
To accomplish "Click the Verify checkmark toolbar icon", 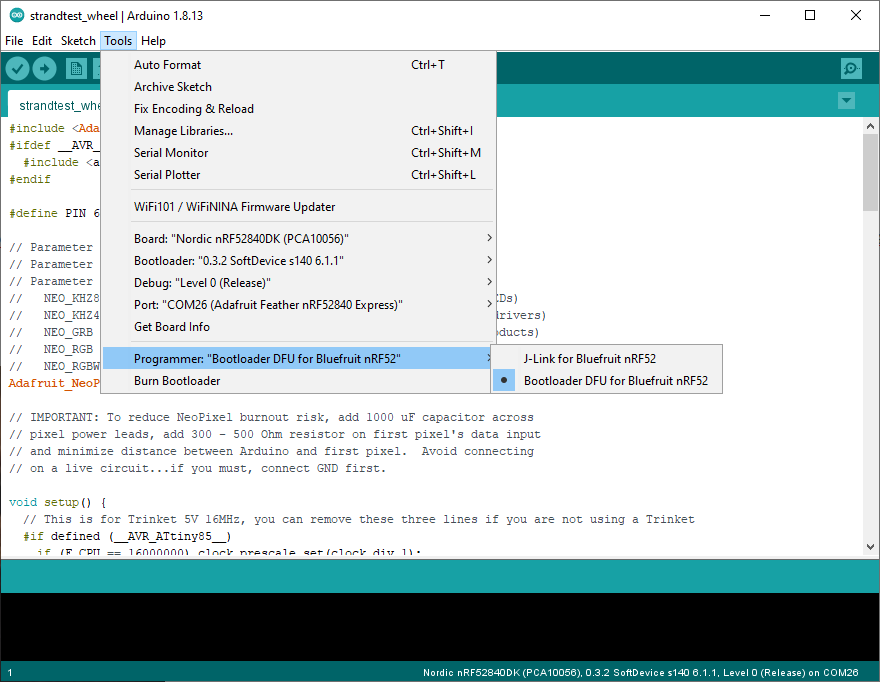I will 17,68.
